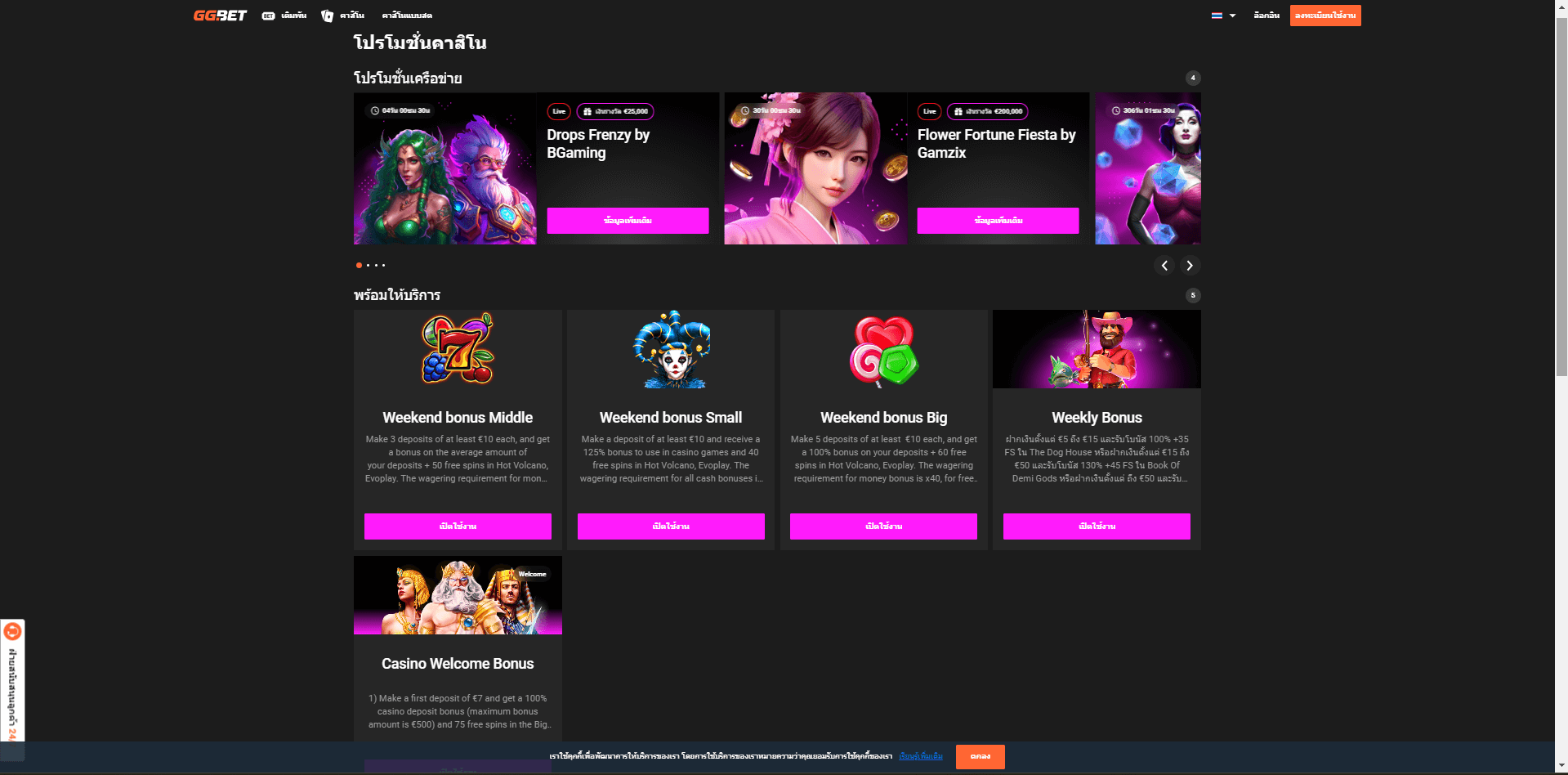Open Drops Frenzy by BGaming details button
This screenshot has width=1568, height=775.
click(628, 221)
